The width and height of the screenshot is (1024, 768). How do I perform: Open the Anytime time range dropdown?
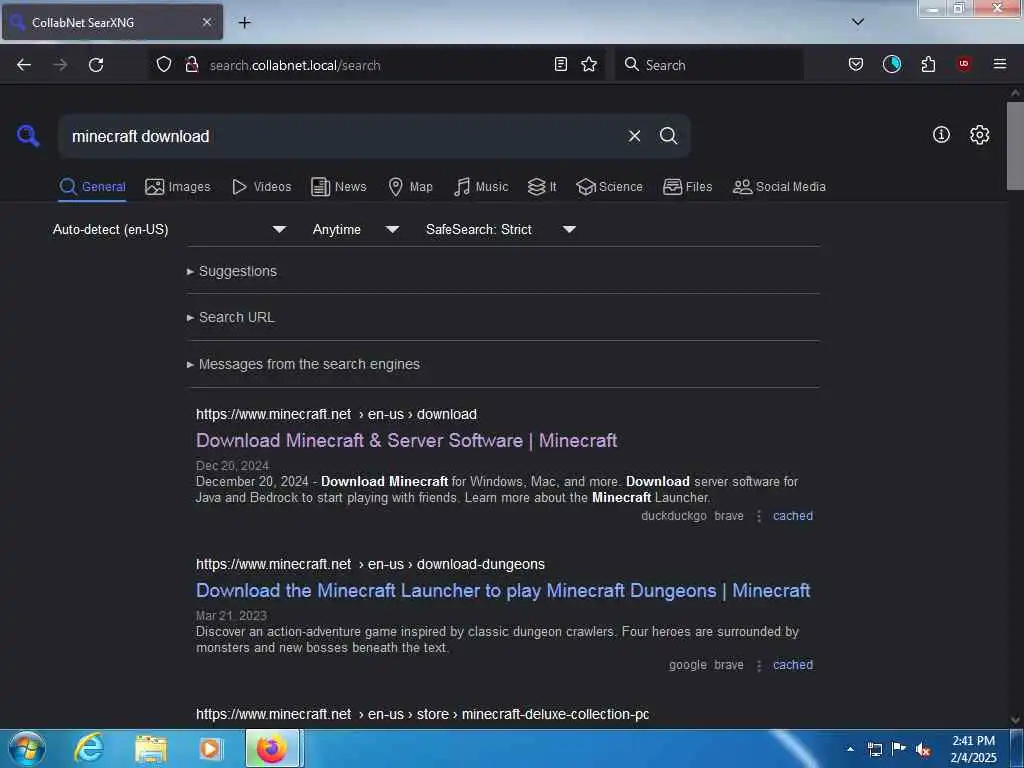[355, 229]
